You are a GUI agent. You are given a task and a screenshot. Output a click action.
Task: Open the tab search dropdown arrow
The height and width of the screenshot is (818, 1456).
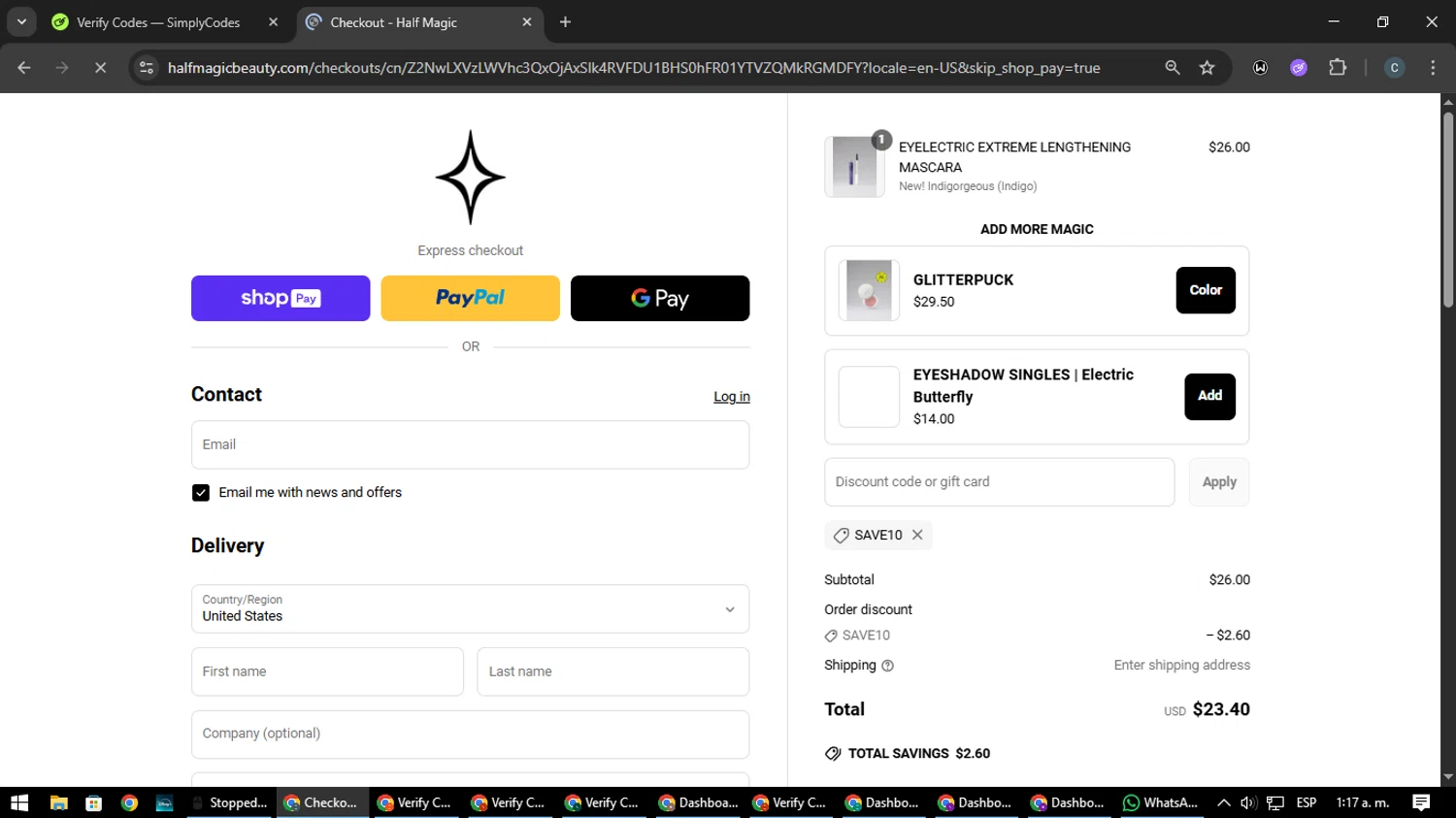click(21, 21)
